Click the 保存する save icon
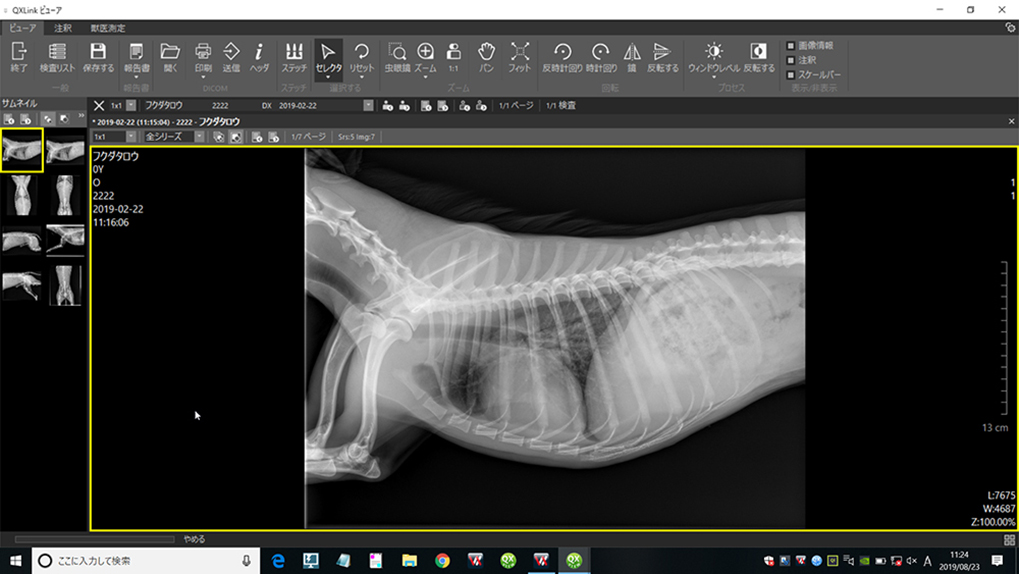Viewport: 1019px width, 574px height. tap(98, 56)
